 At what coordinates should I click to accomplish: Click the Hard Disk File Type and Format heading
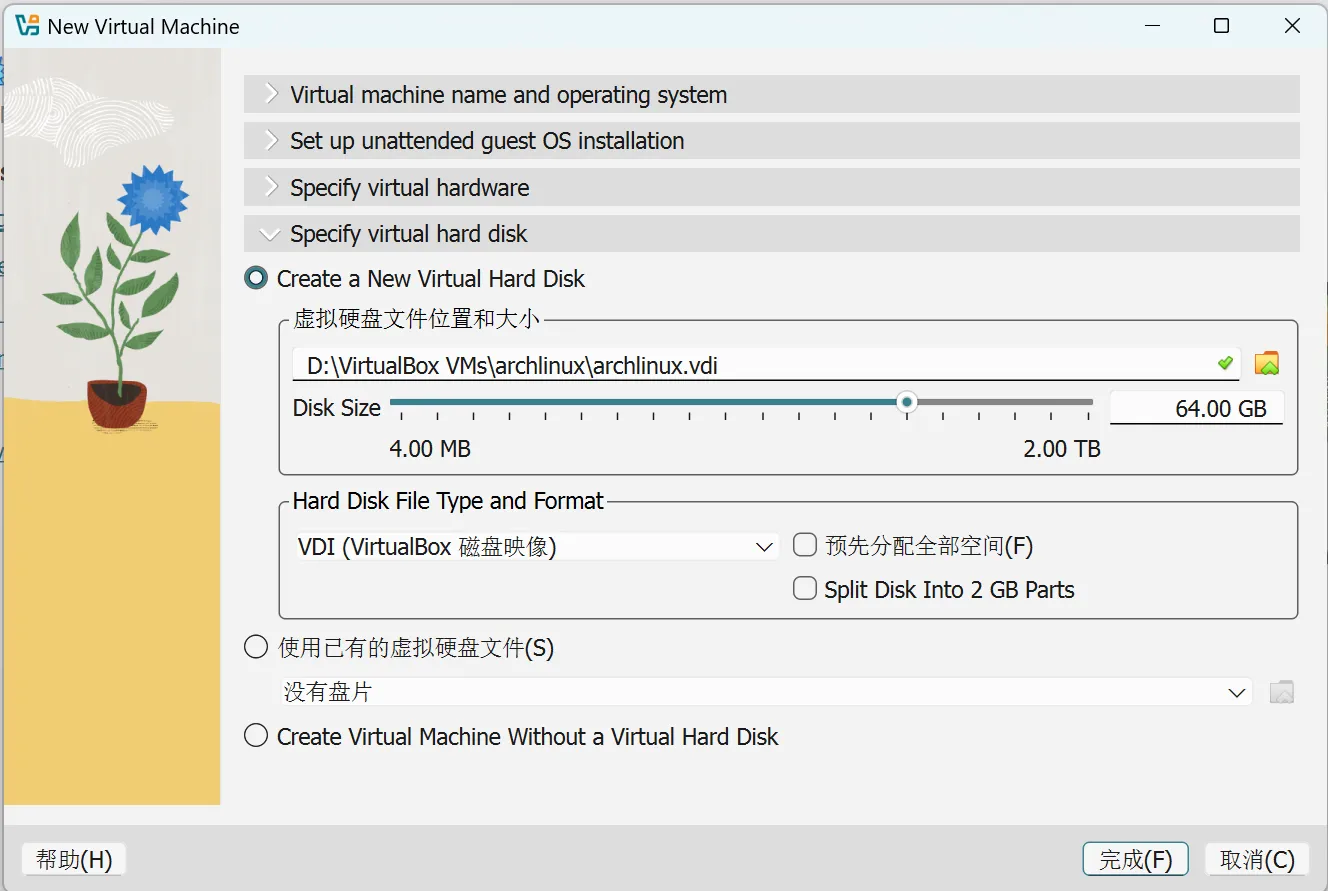pyautogui.click(x=448, y=501)
